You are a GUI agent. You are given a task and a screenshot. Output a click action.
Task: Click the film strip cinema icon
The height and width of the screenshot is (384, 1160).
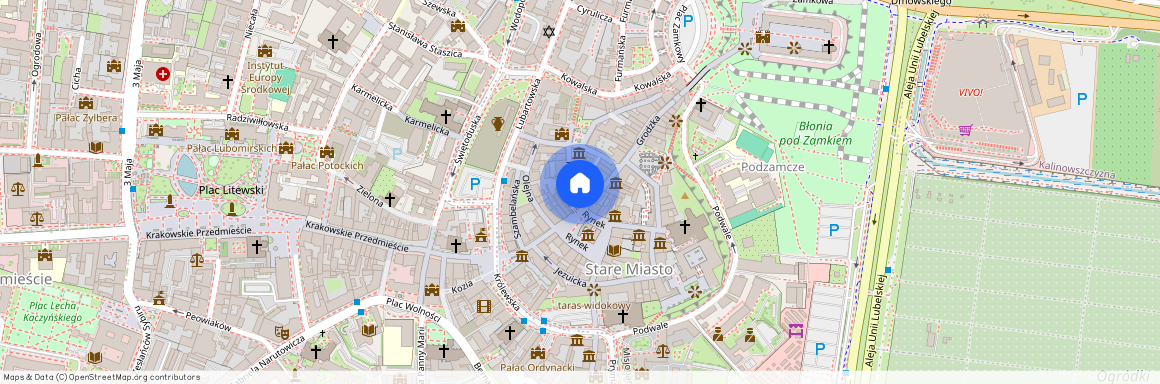[483, 306]
